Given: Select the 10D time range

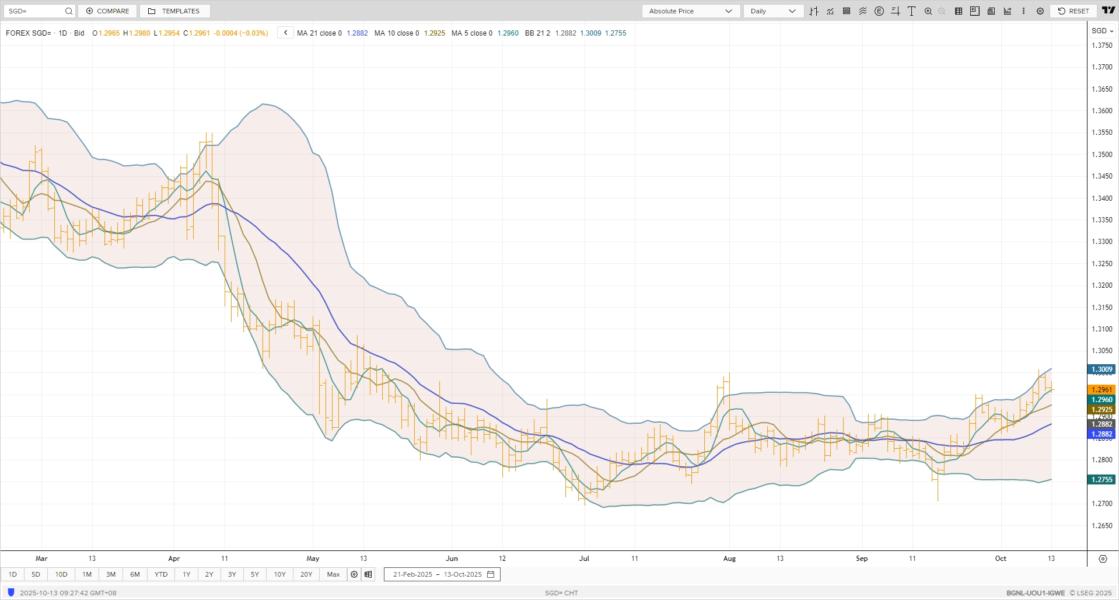Looking at the screenshot, I should [x=61, y=574].
